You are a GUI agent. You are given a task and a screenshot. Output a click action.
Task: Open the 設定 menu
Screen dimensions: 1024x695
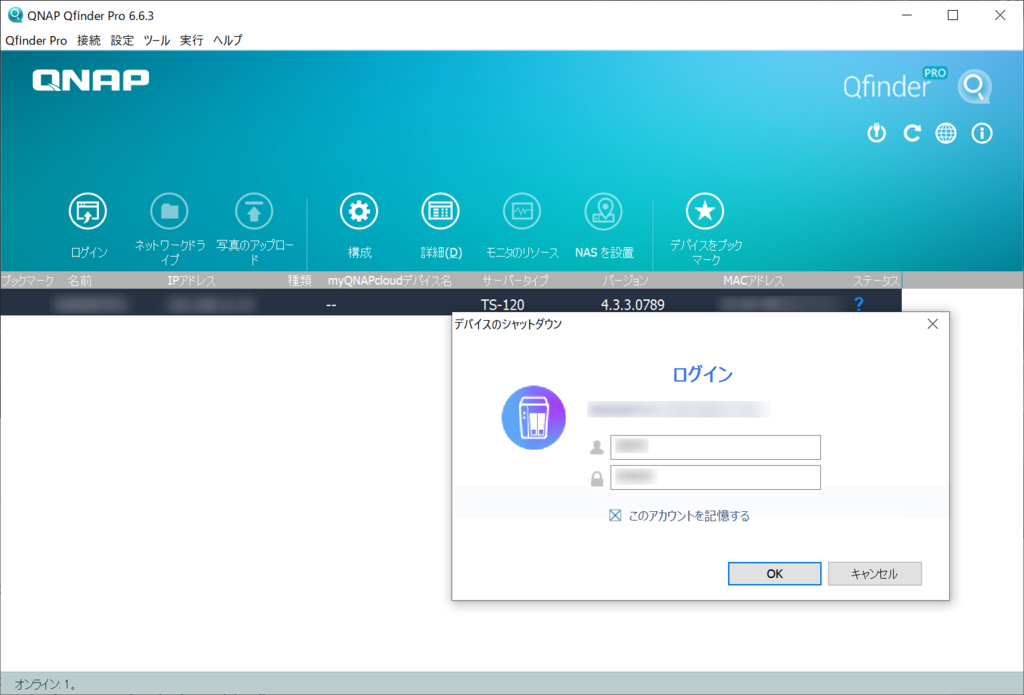pyautogui.click(x=122, y=40)
